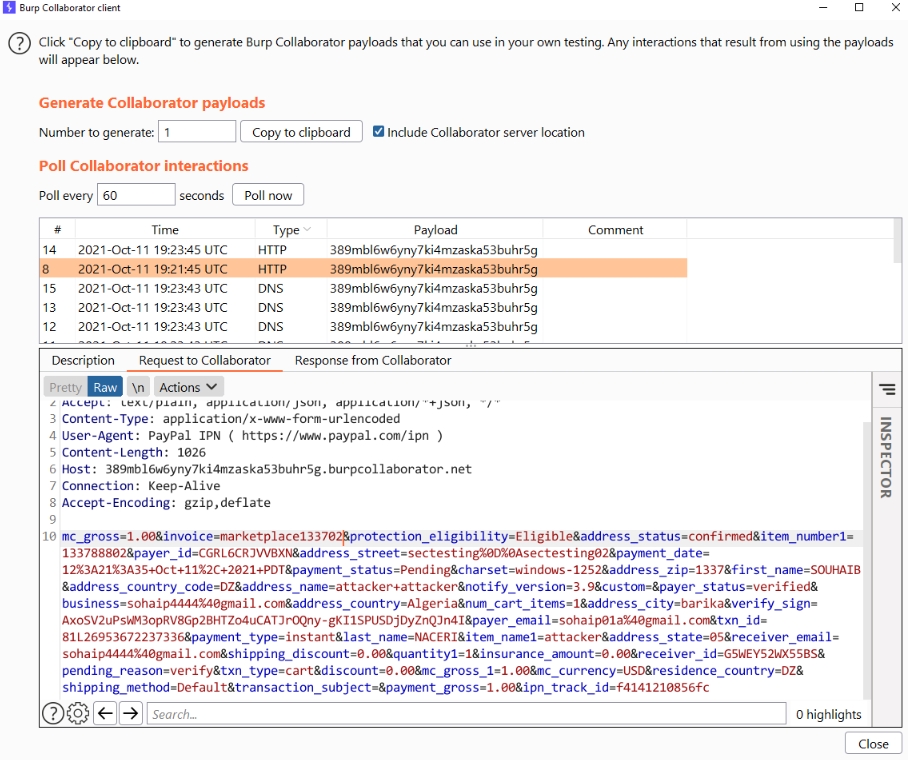Switch to Pretty view mode

pyautogui.click(x=66, y=387)
